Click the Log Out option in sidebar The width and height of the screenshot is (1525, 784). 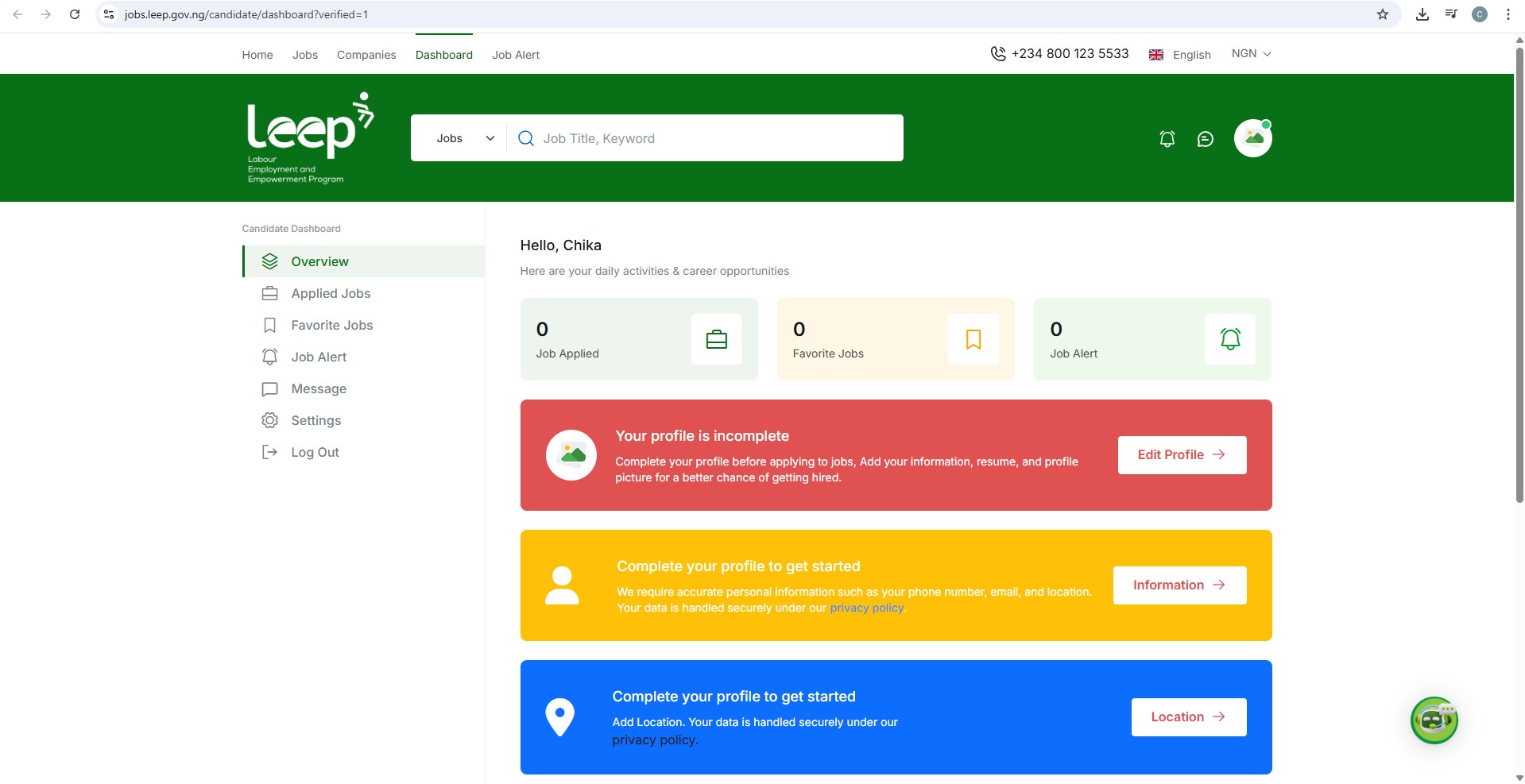[315, 451]
